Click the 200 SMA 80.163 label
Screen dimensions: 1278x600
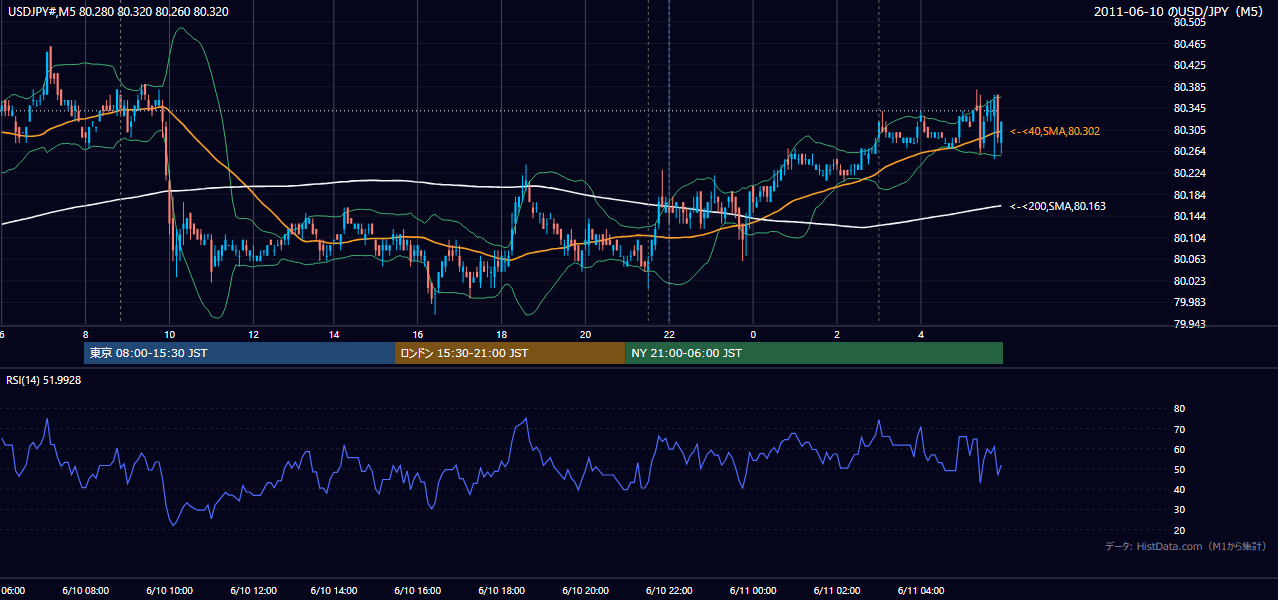pos(1058,206)
